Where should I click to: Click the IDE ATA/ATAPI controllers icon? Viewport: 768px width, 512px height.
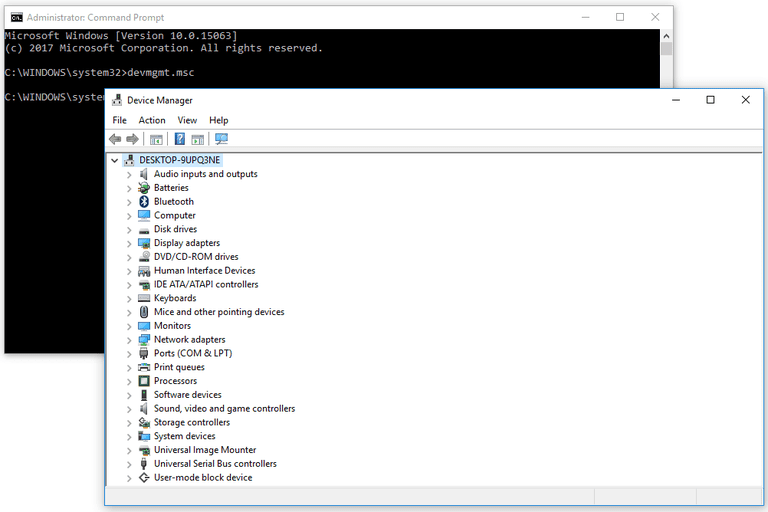(144, 284)
